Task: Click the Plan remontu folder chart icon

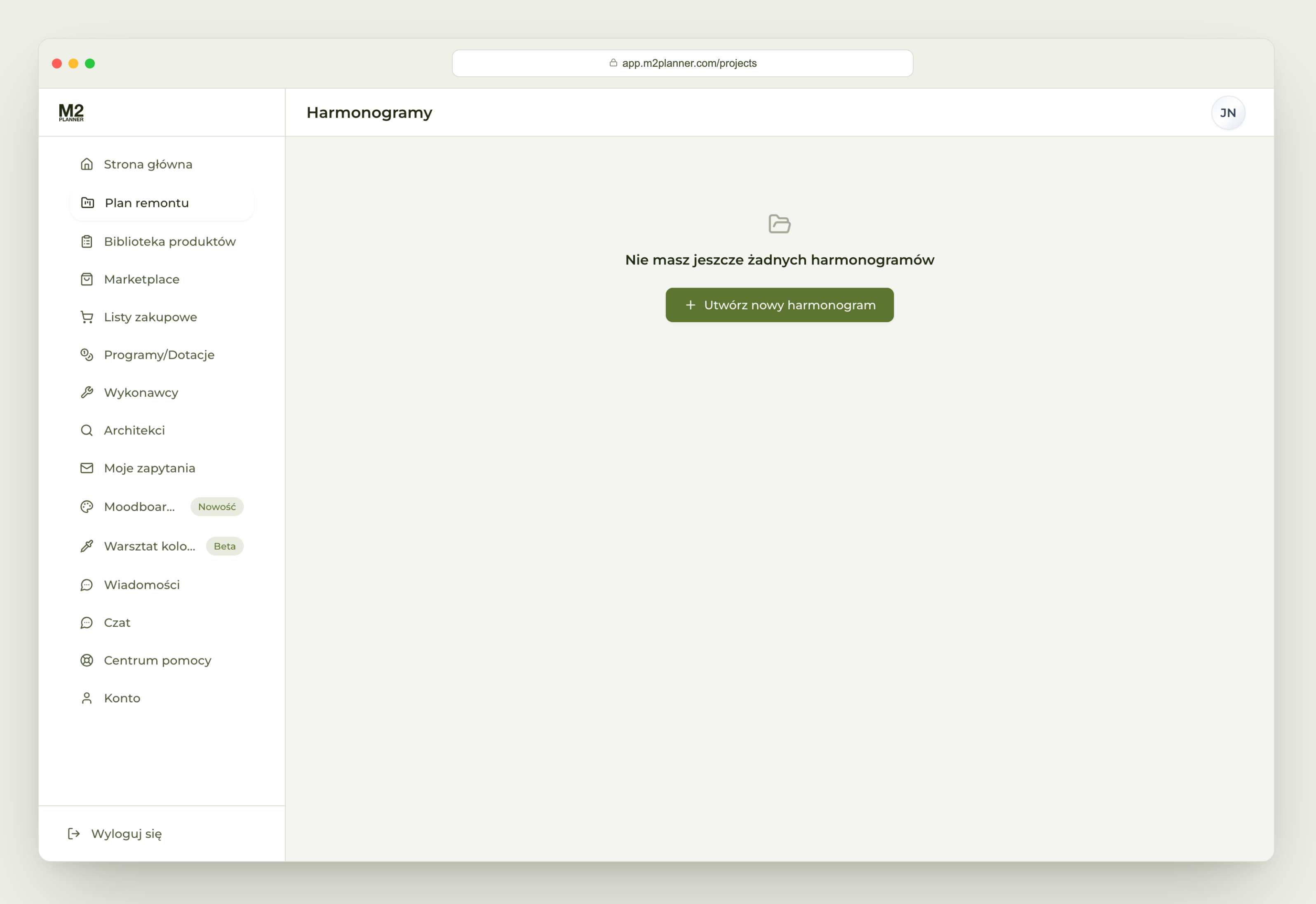Action: click(x=88, y=203)
